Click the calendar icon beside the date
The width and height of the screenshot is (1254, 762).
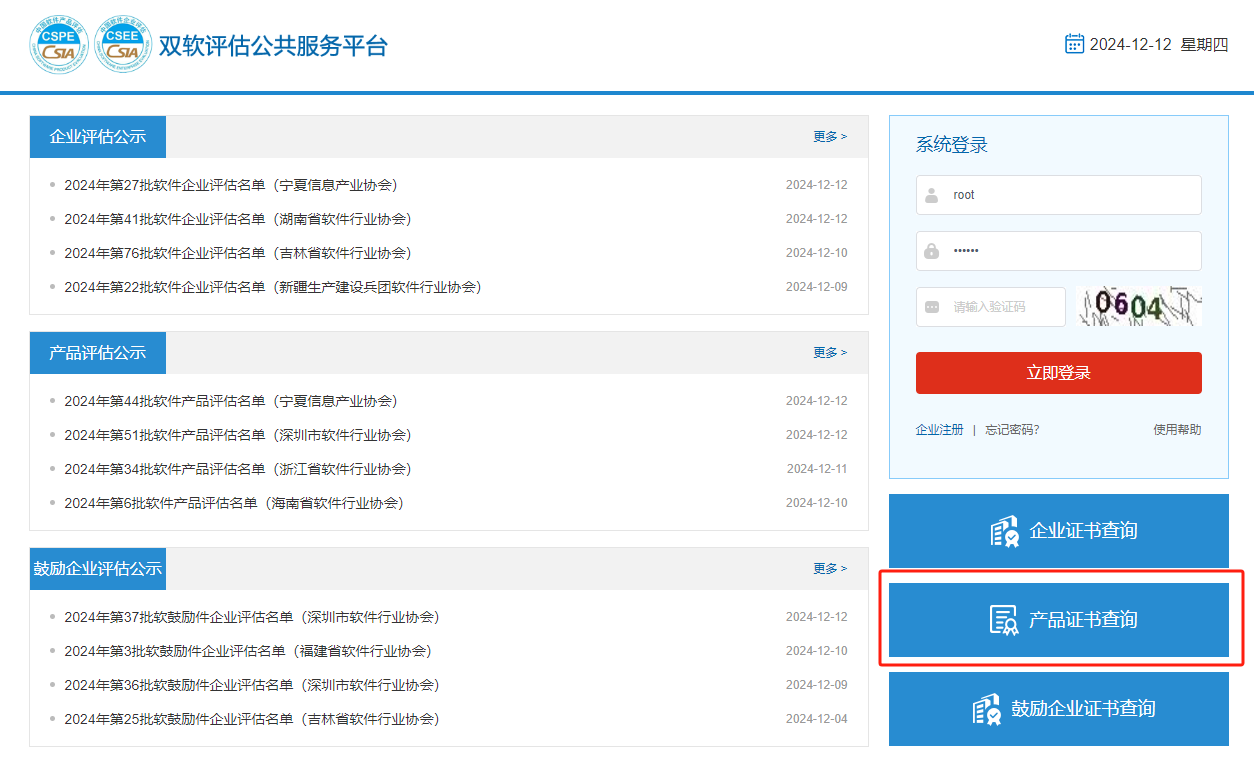(1074, 44)
